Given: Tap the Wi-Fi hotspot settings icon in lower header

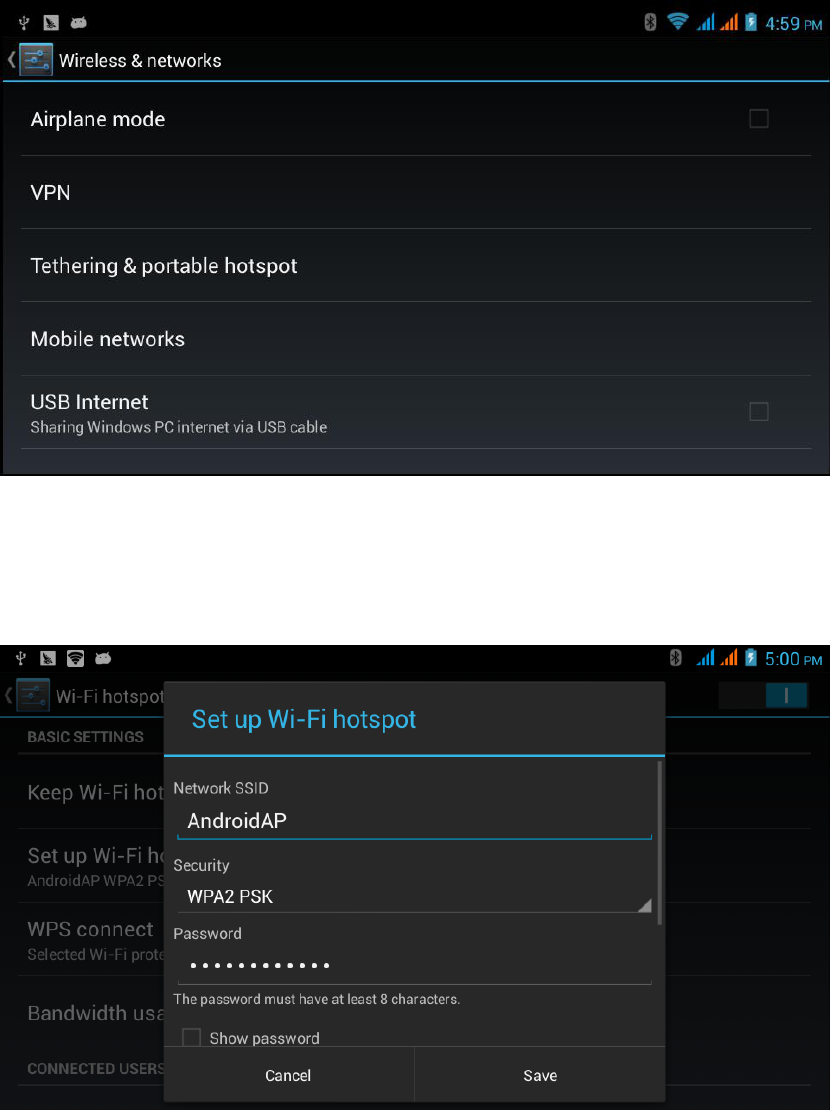Looking at the screenshot, I should pyautogui.click(x=33, y=695).
